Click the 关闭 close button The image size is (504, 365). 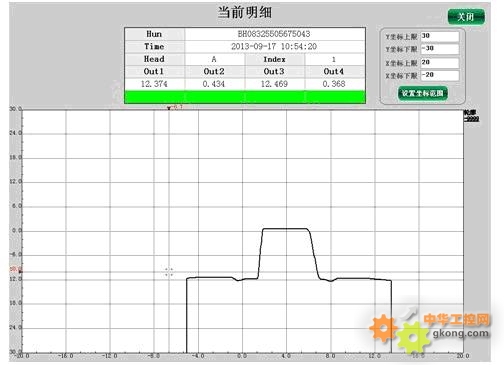466,17
